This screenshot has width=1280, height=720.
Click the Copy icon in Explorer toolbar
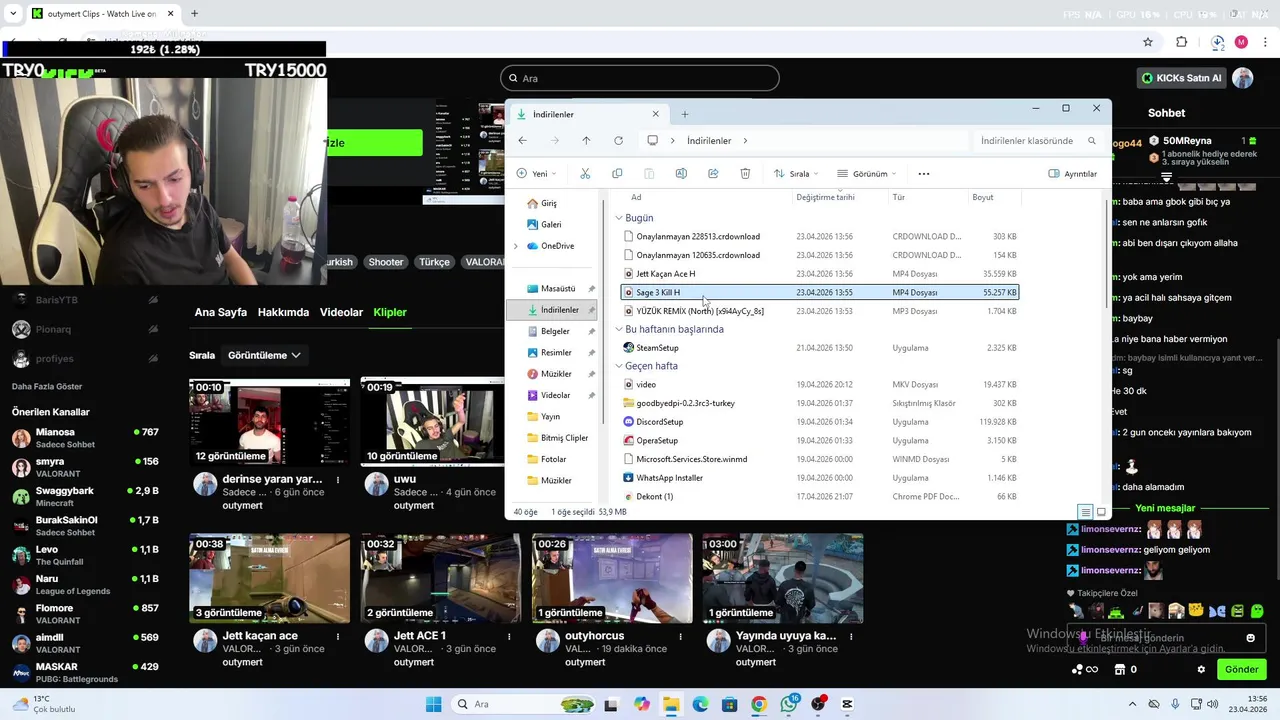pos(617,173)
